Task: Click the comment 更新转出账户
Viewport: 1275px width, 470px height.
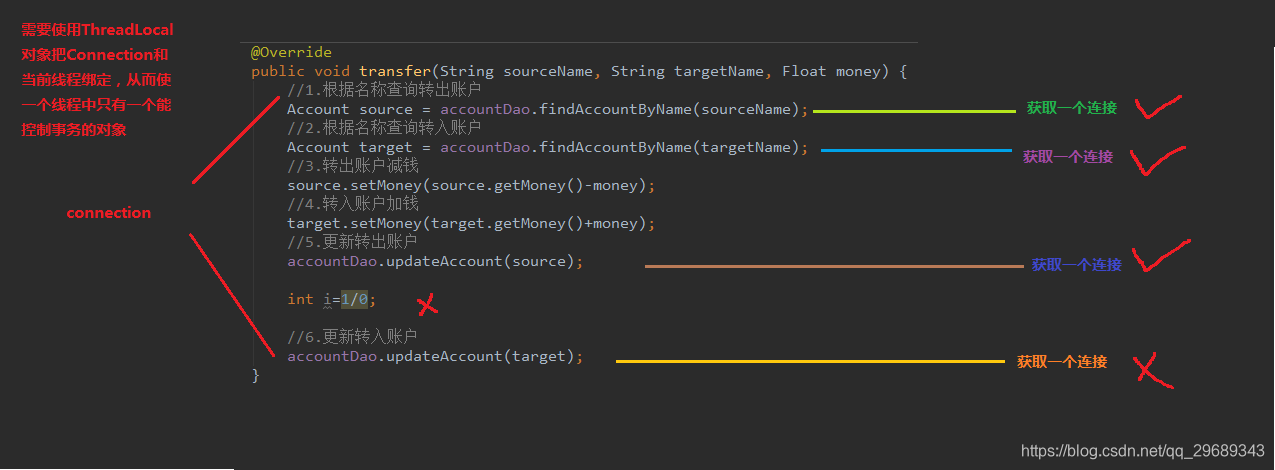Action: [x=352, y=242]
